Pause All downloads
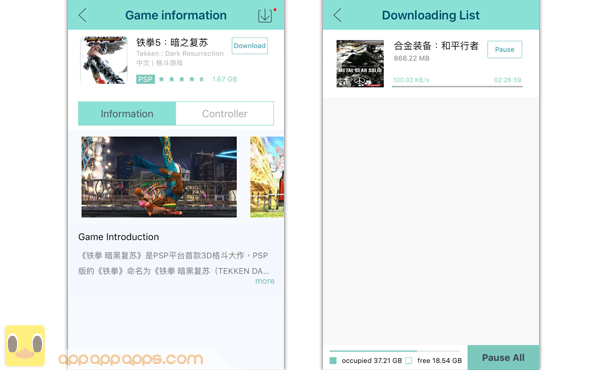 point(503,358)
